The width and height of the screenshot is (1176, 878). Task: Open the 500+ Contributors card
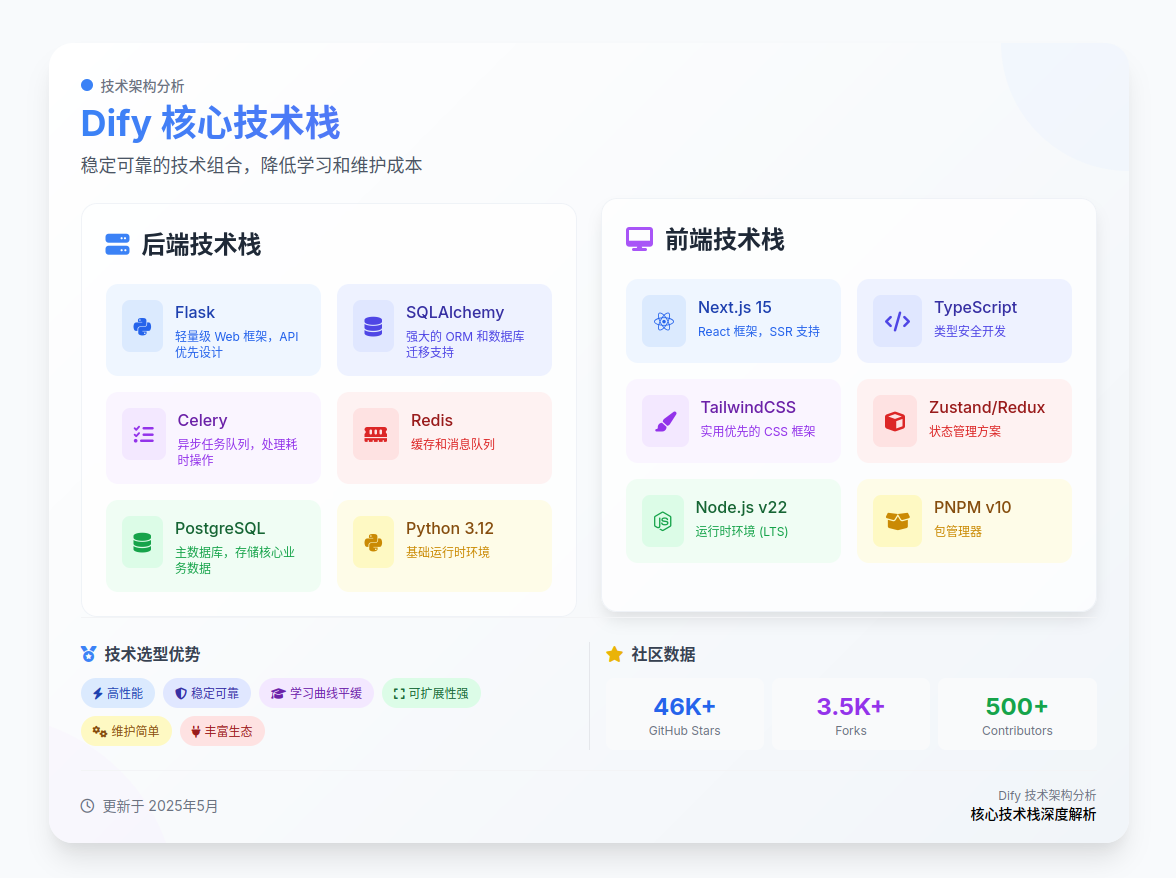1018,714
